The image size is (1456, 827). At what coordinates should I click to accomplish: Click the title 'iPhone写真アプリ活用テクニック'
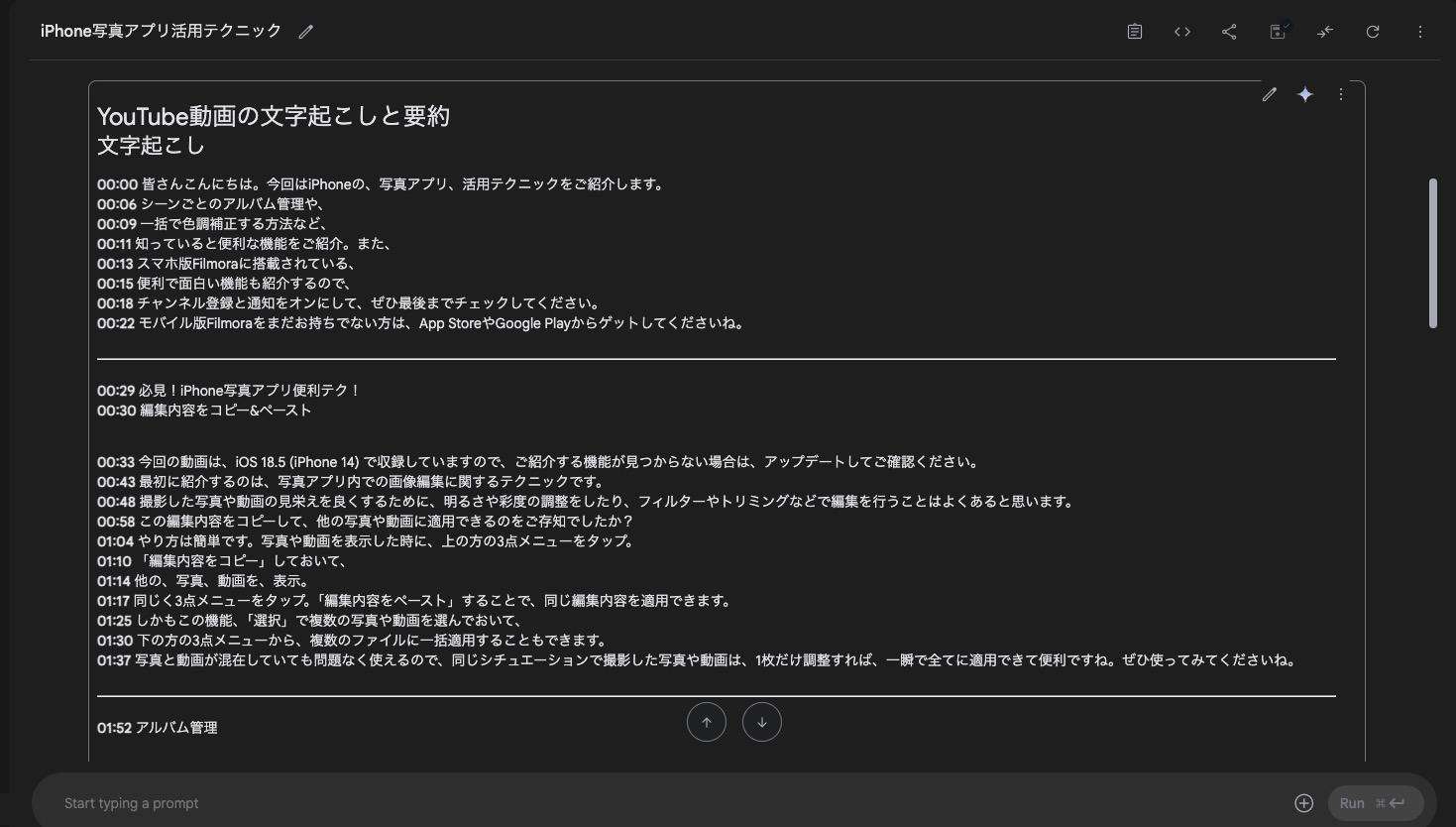pos(162,32)
